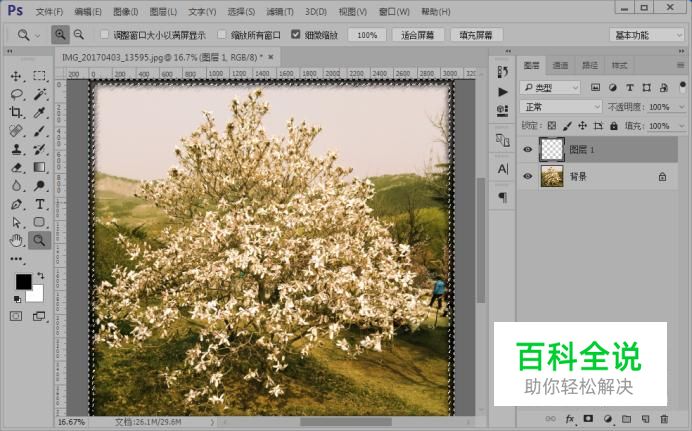Select the Move tool

point(16,76)
